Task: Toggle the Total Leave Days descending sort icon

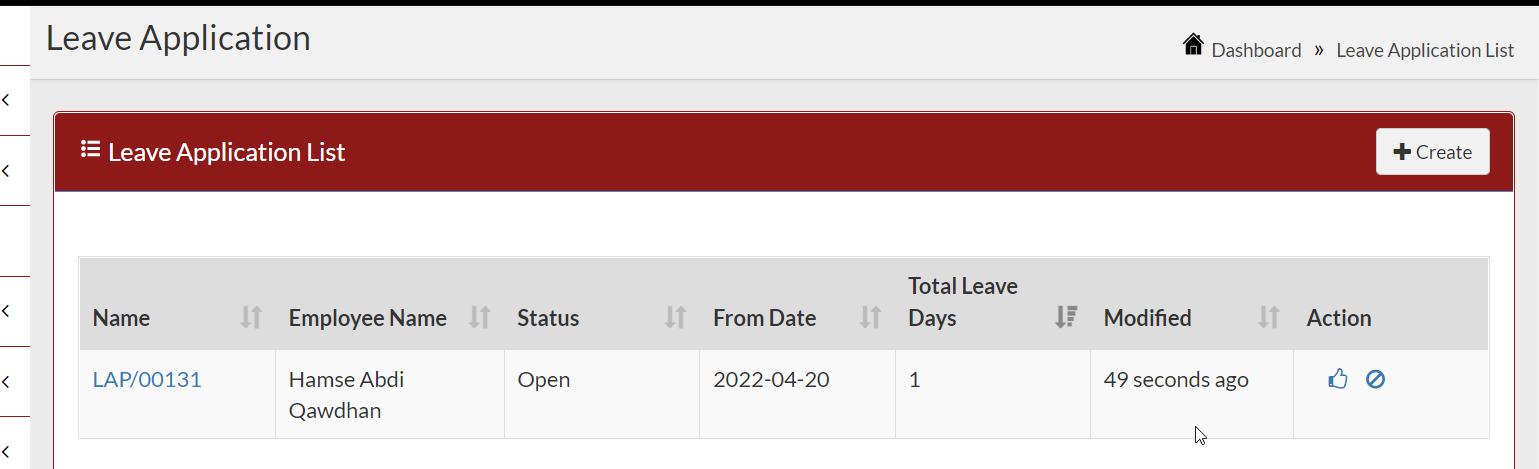Action: 1066,318
